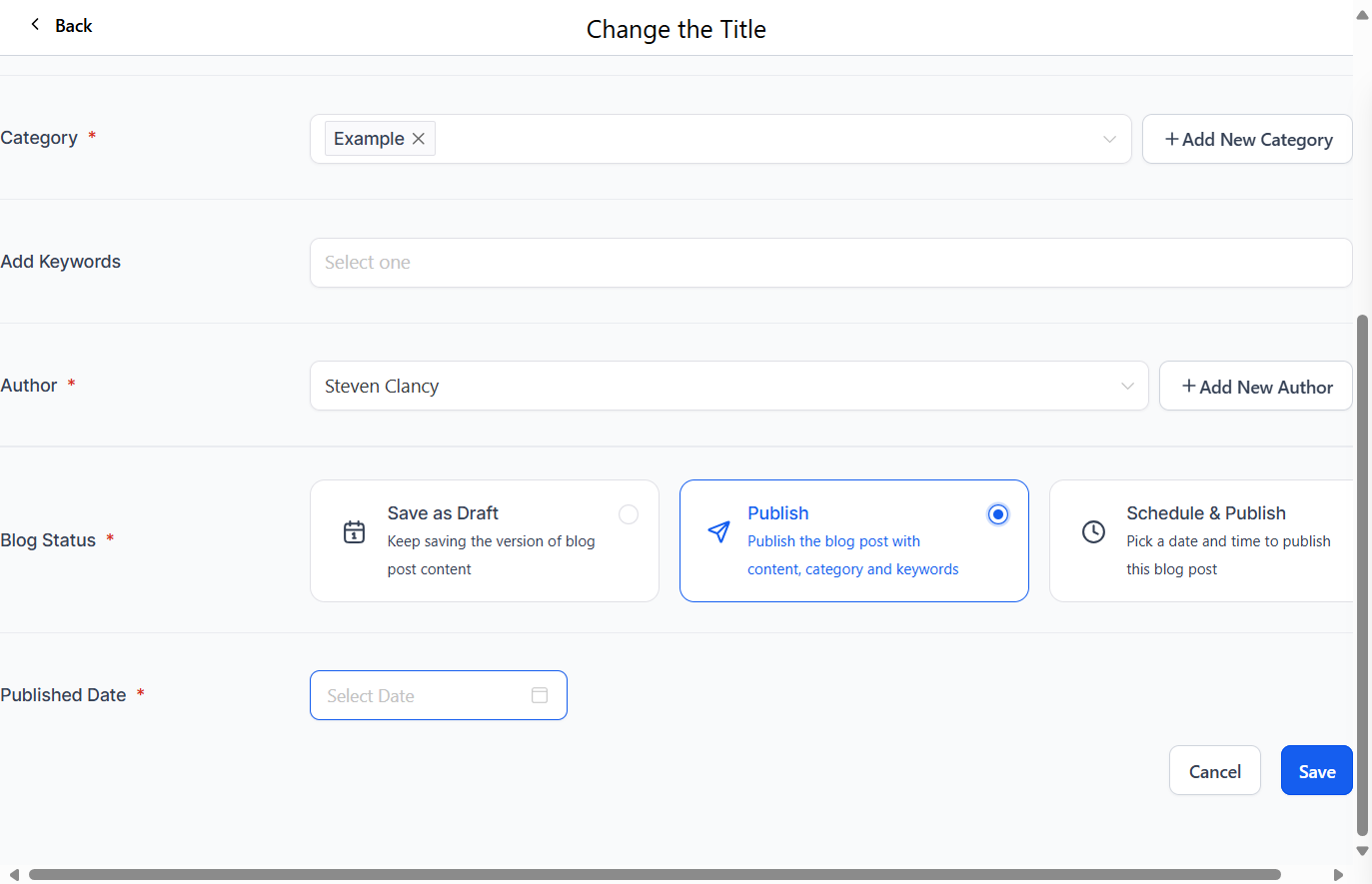Click the Blog Status label
The image size is (1372, 884).
coord(48,540)
